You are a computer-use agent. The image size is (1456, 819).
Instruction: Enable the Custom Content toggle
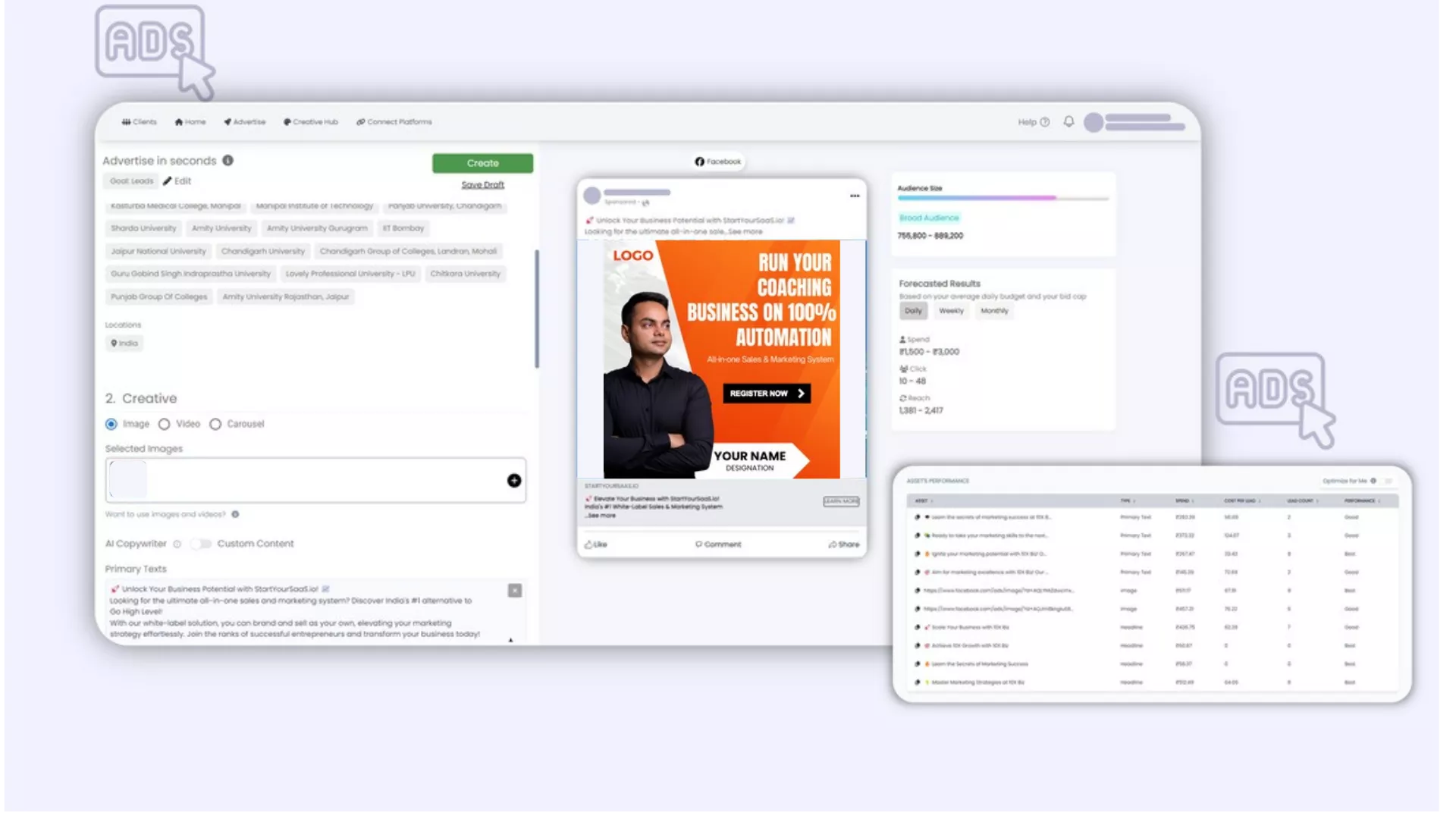(202, 544)
